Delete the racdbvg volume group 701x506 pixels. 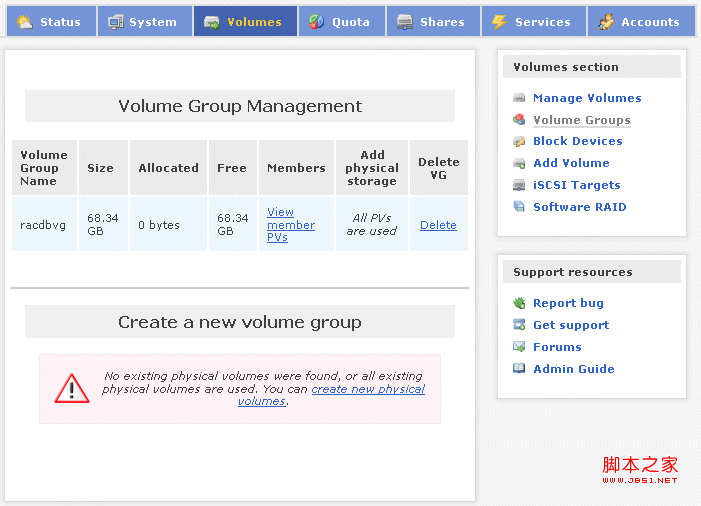point(438,225)
